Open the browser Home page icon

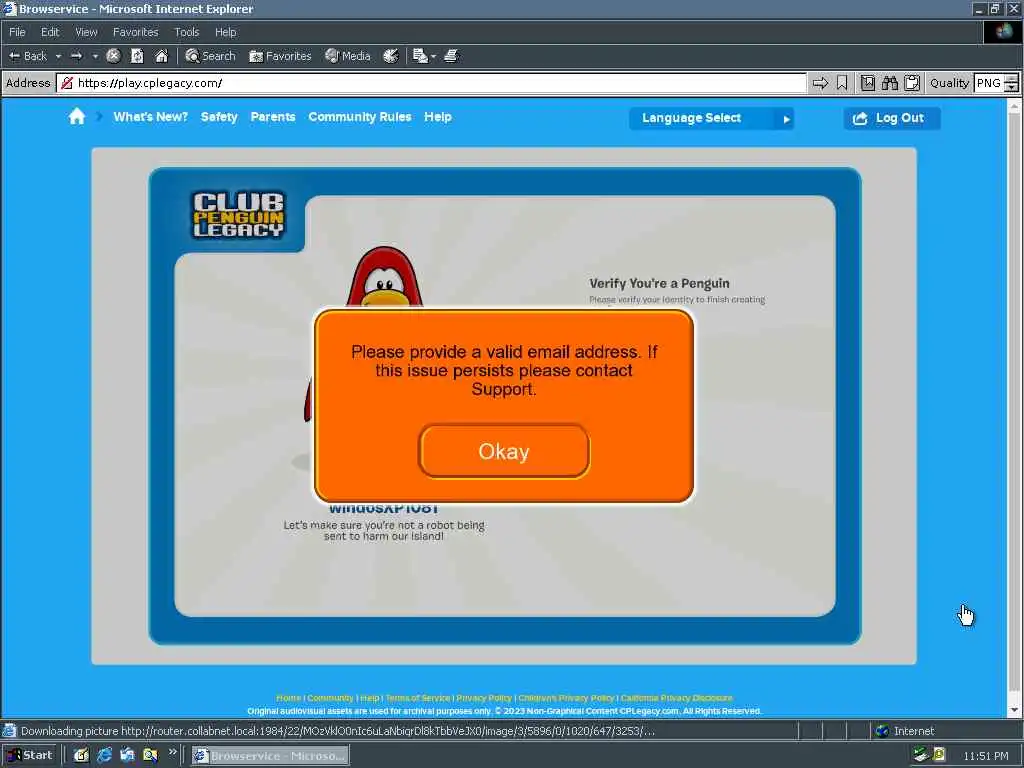[161, 56]
